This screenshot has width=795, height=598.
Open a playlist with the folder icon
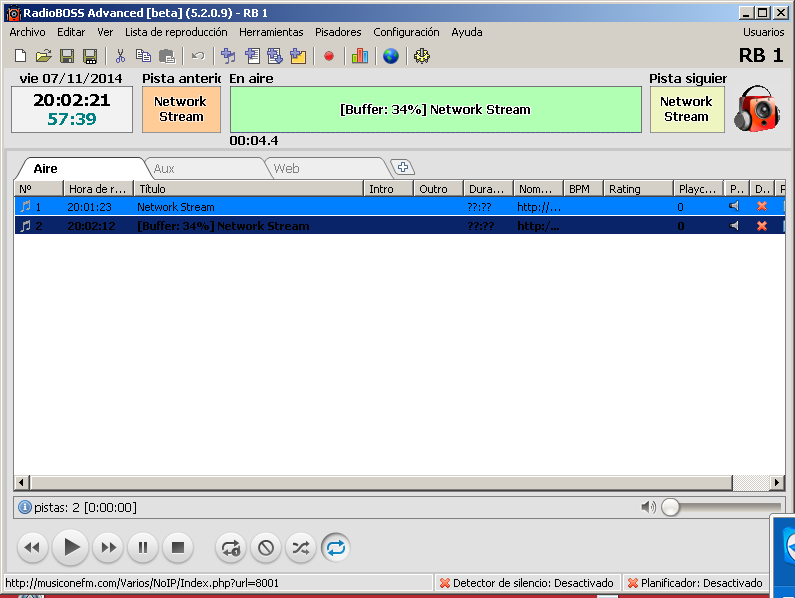[44, 56]
